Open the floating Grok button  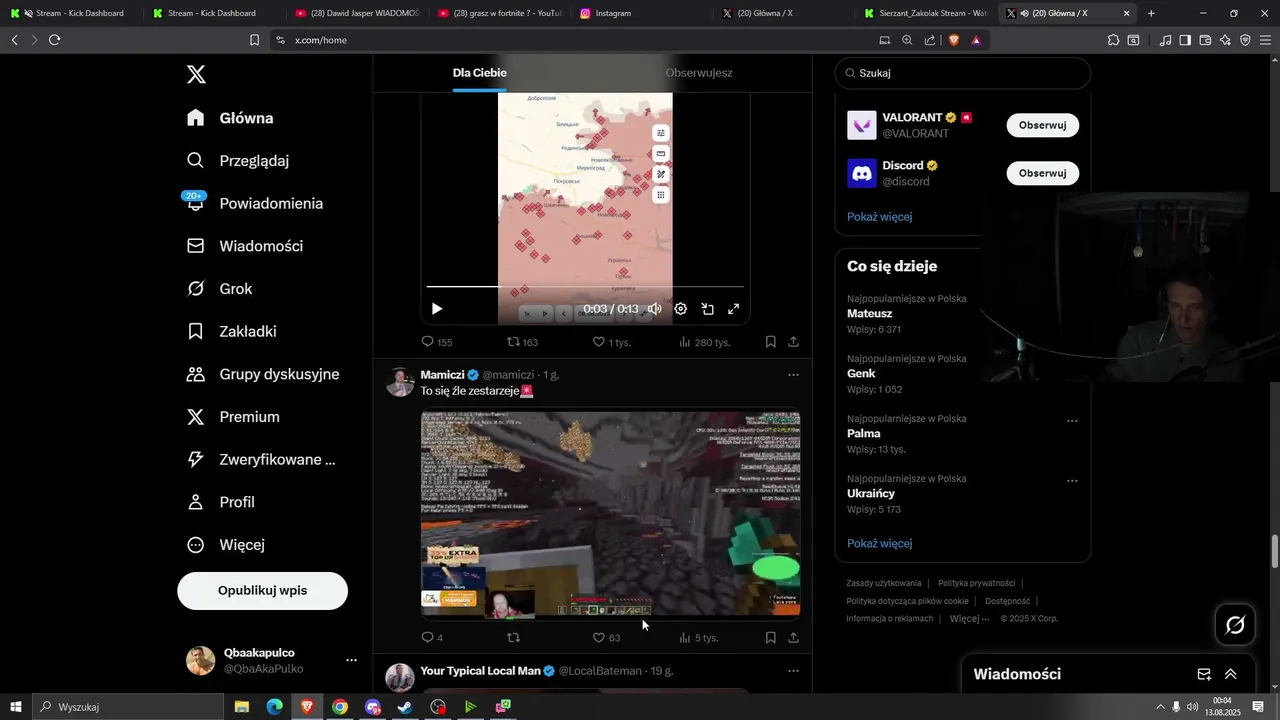coord(1235,625)
